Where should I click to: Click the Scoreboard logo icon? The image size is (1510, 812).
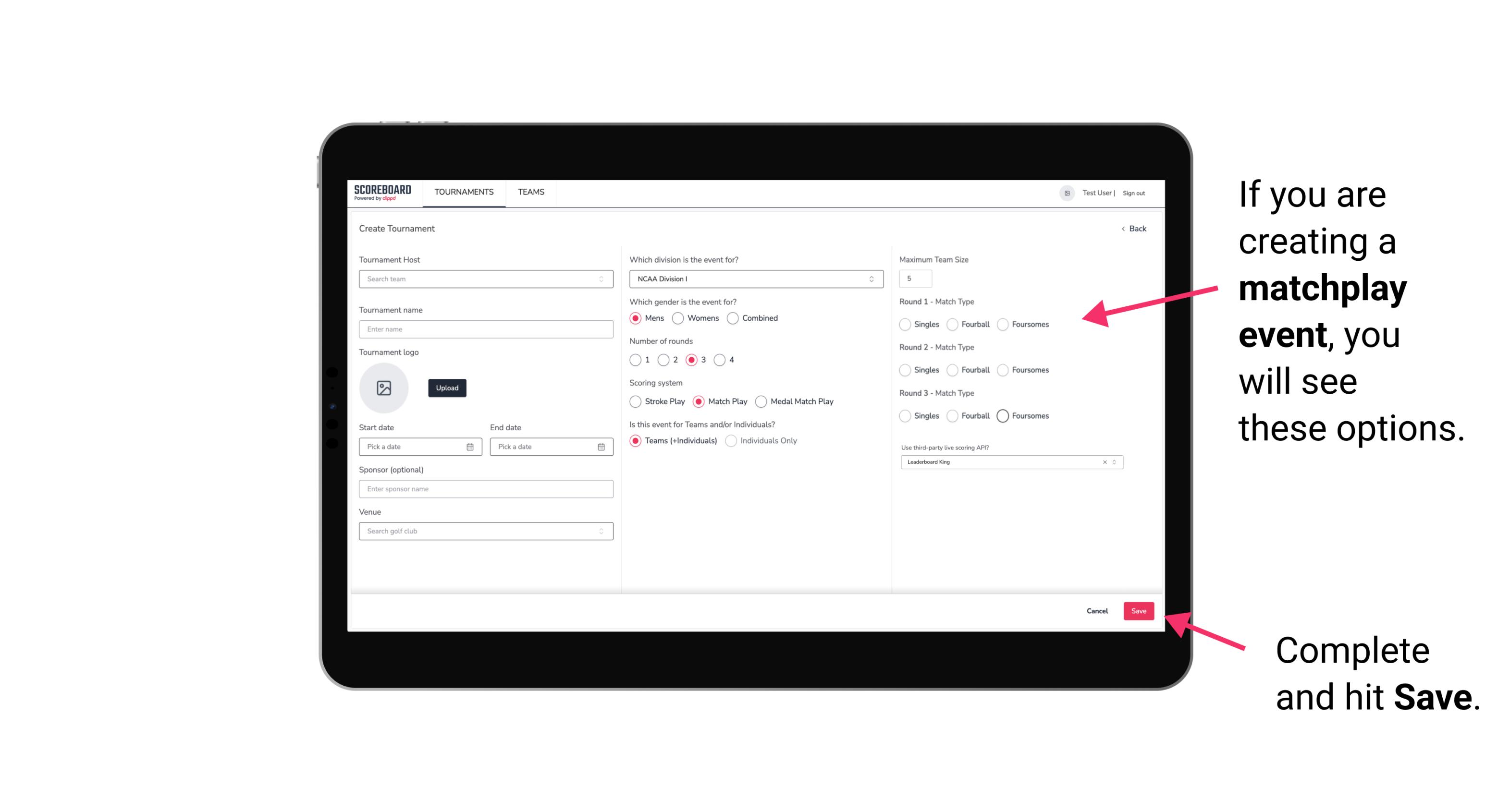384,192
